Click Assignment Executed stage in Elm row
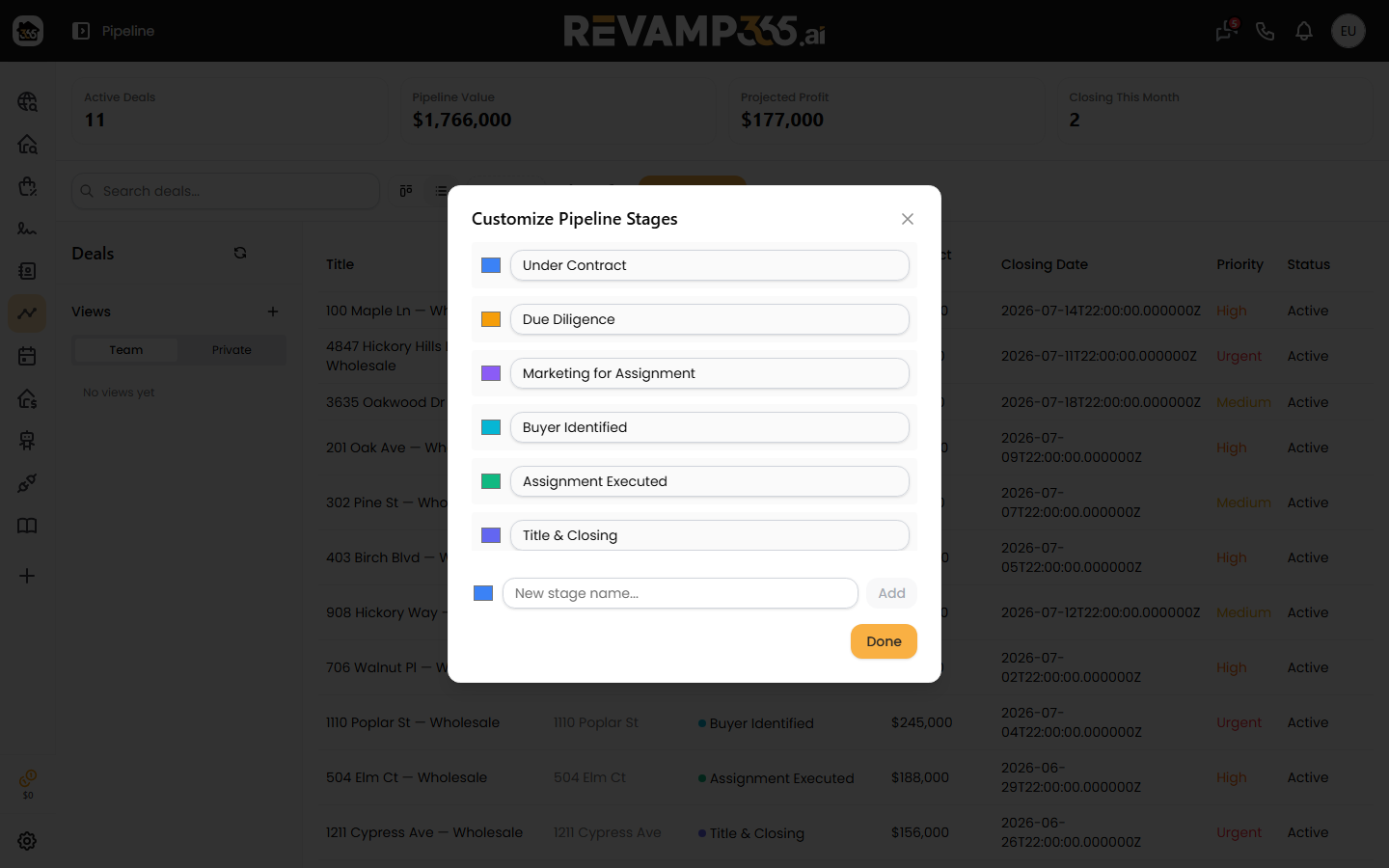Image resolution: width=1389 pixels, height=868 pixels. pos(776,778)
